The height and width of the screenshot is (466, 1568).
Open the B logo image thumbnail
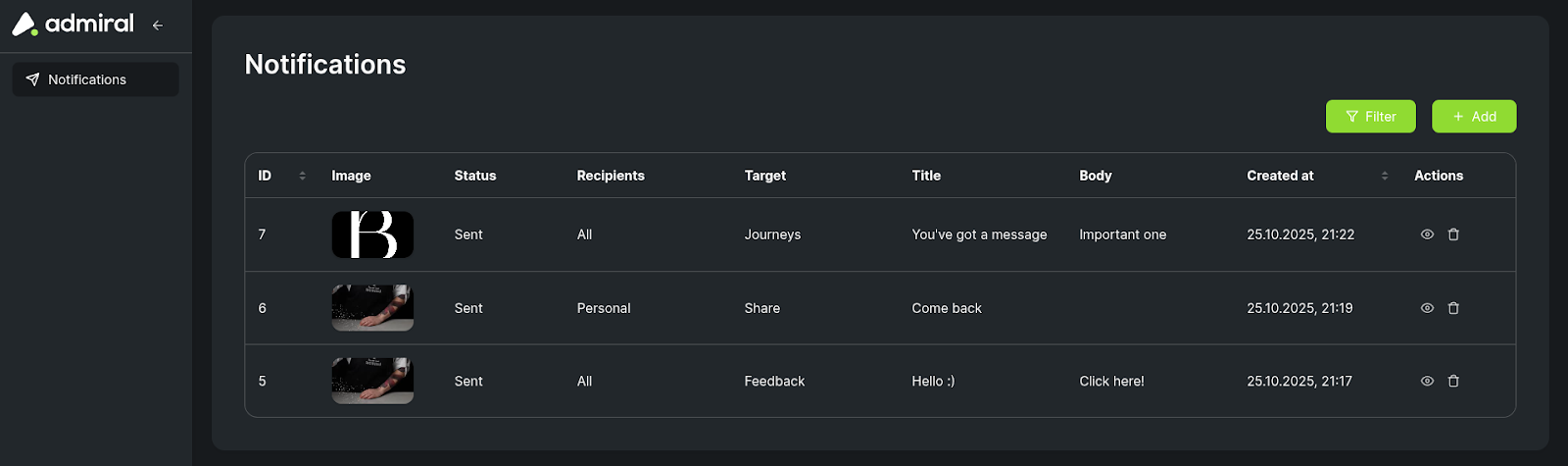(x=372, y=234)
